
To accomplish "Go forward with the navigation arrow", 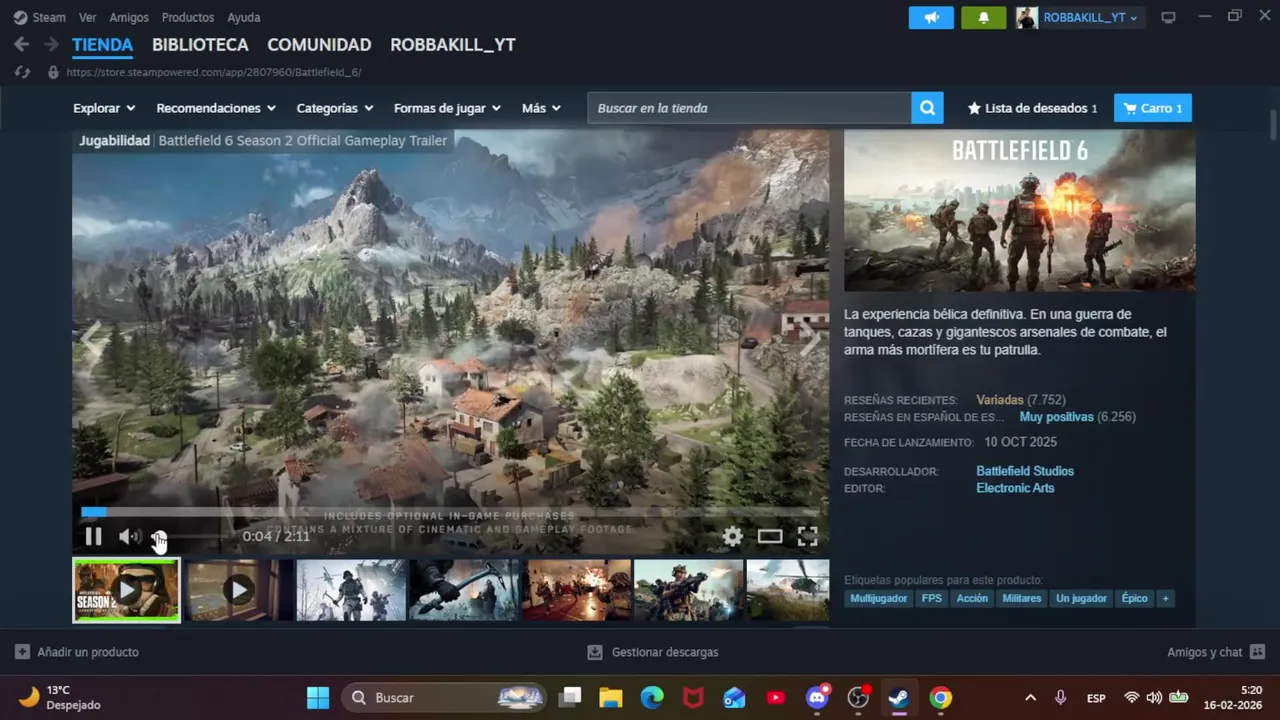I will coord(50,44).
